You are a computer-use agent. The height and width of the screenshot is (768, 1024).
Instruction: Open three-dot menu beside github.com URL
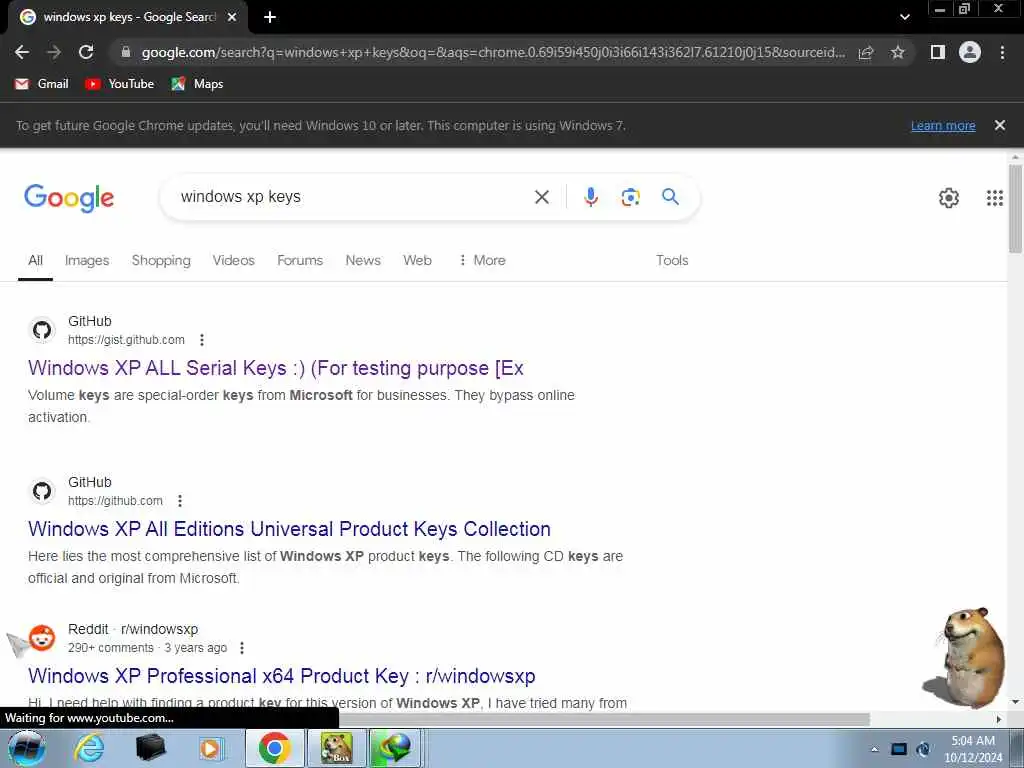coord(180,500)
